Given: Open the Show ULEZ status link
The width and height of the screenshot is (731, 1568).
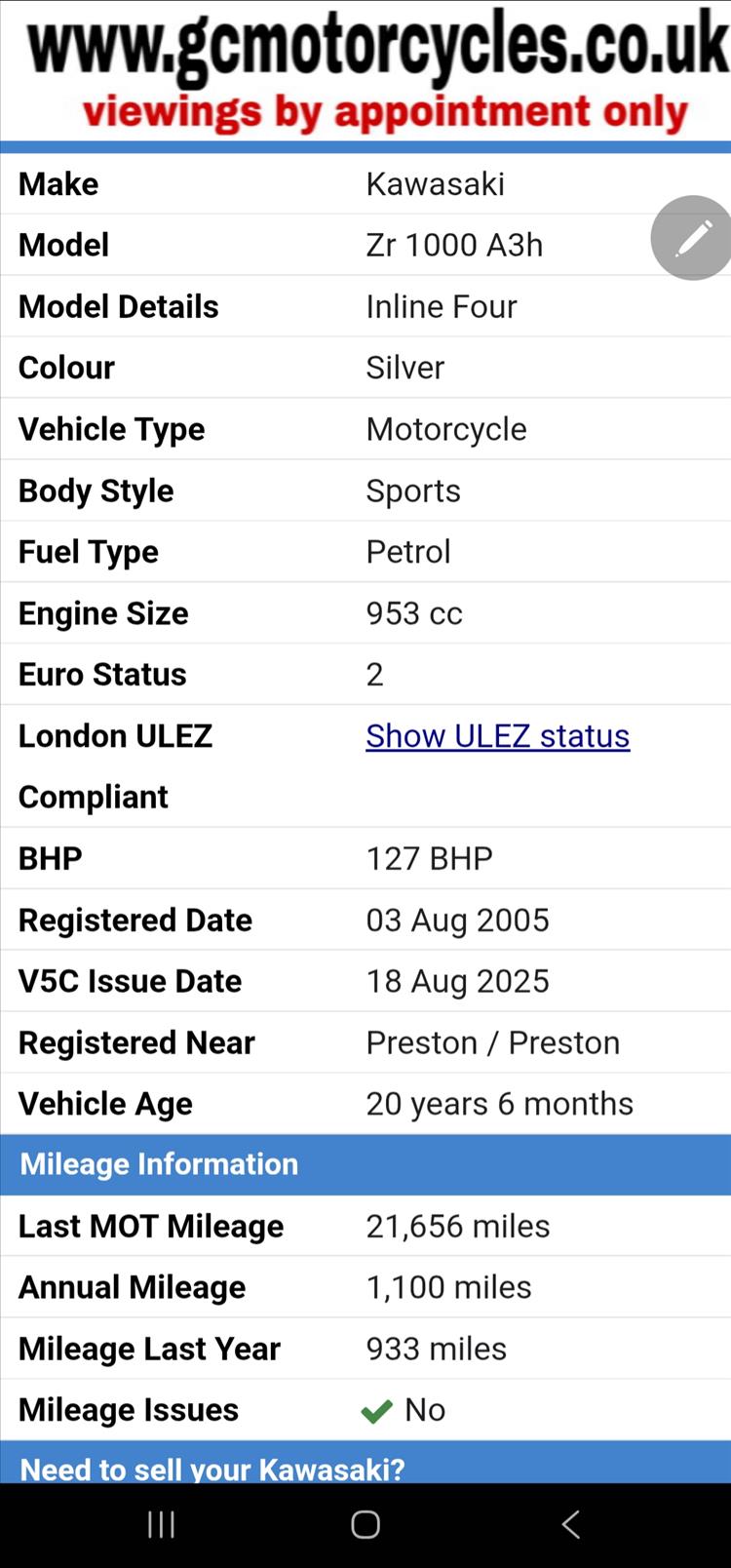Looking at the screenshot, I should click(x=497, y=735).
